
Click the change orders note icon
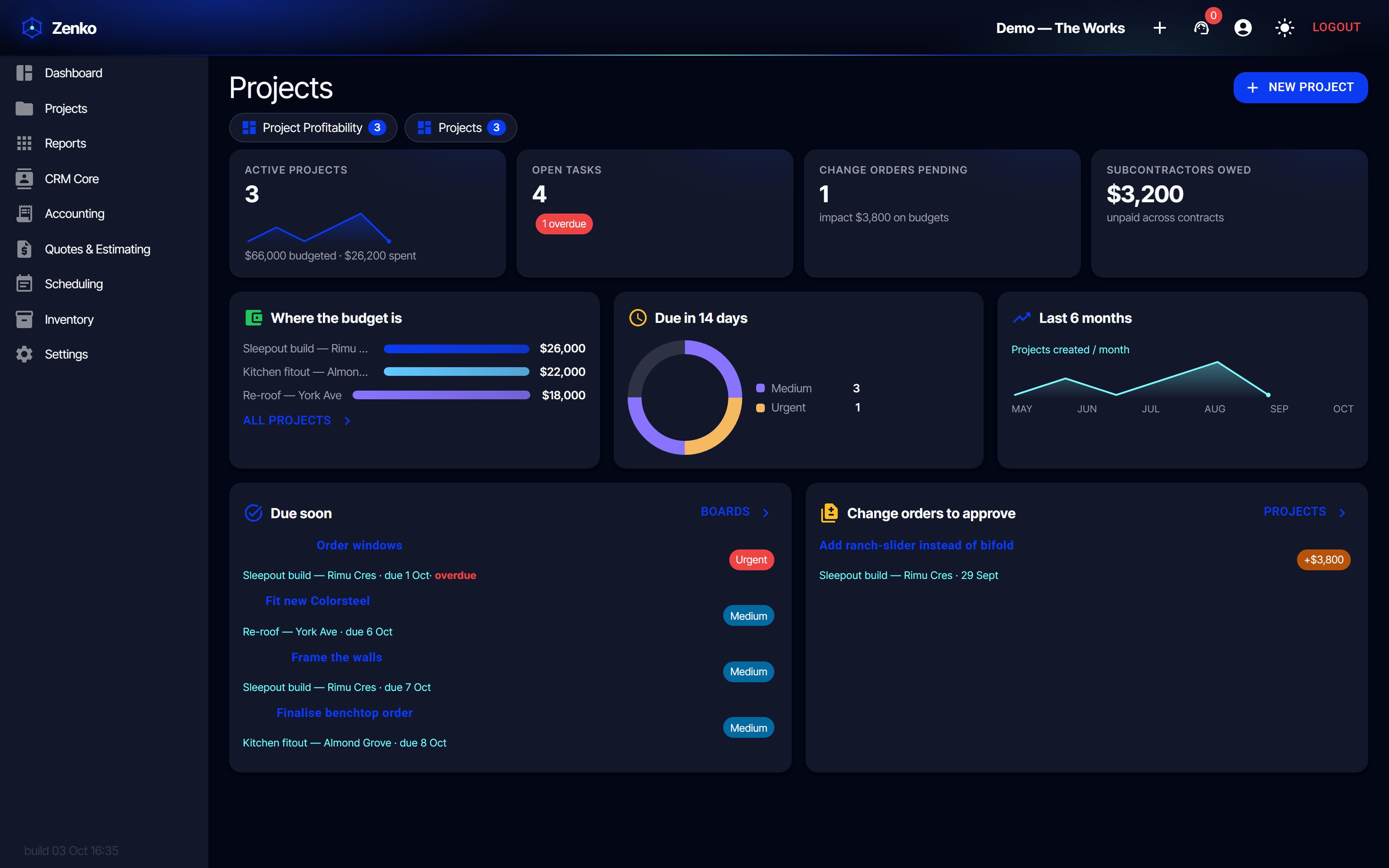click(829, 513)
